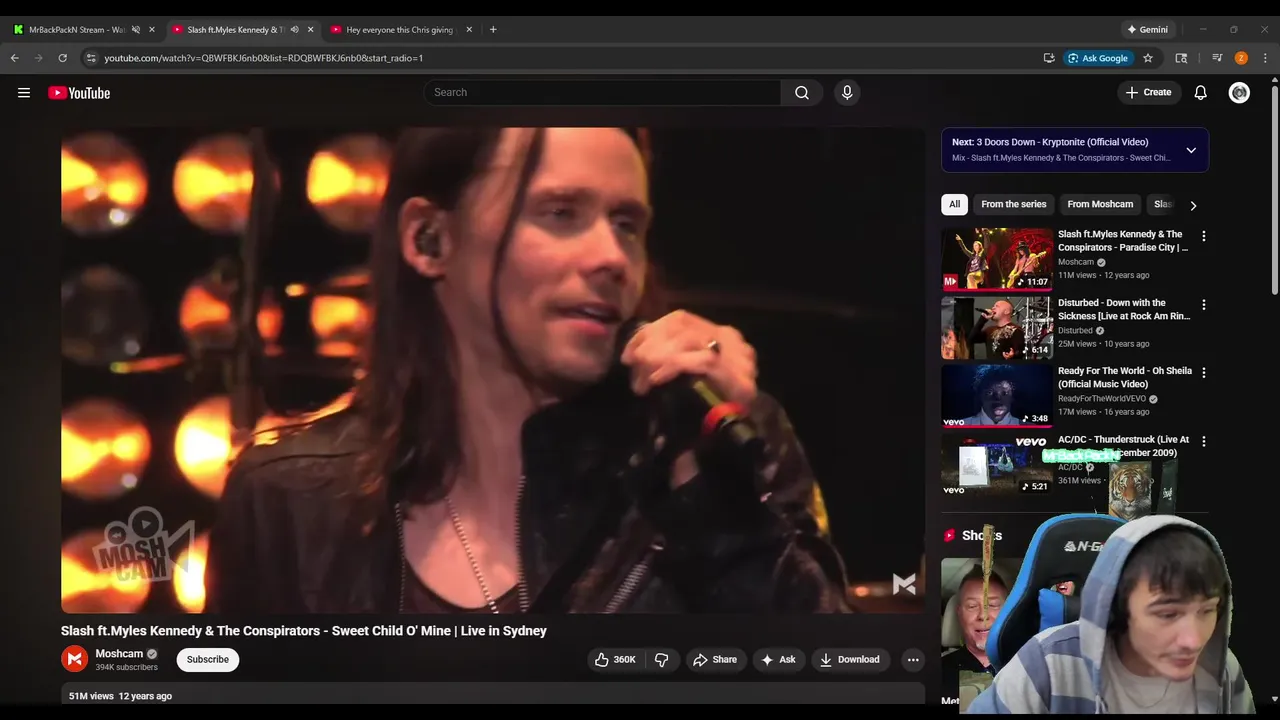Open YouTube notifications bell
The image size is (1280, 720).
coord(1200,92)
